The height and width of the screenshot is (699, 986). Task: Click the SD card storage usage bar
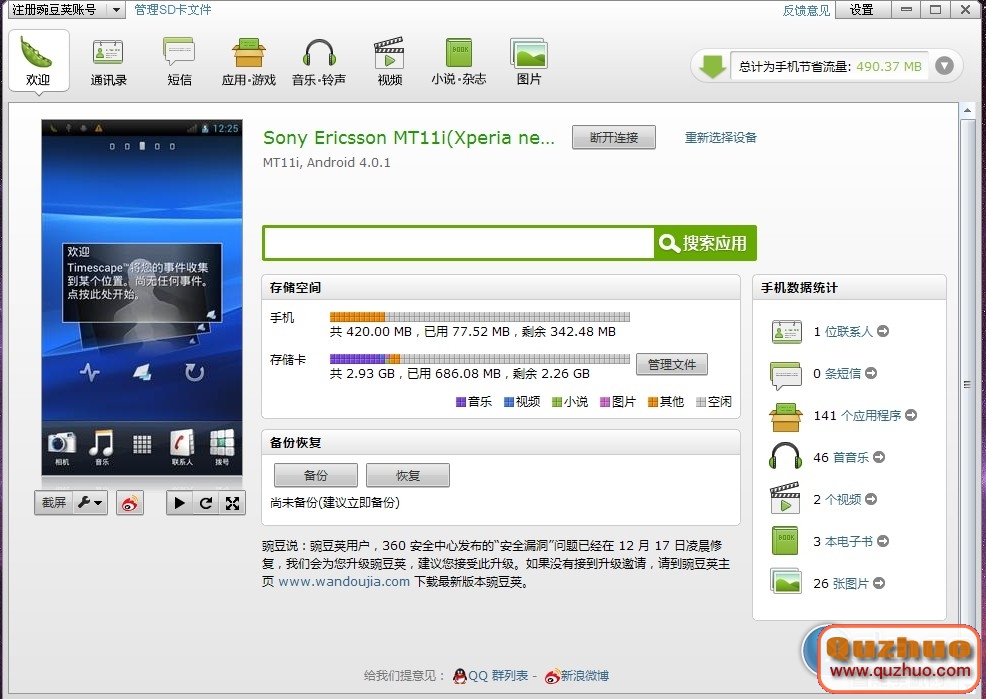coord(480,359)
